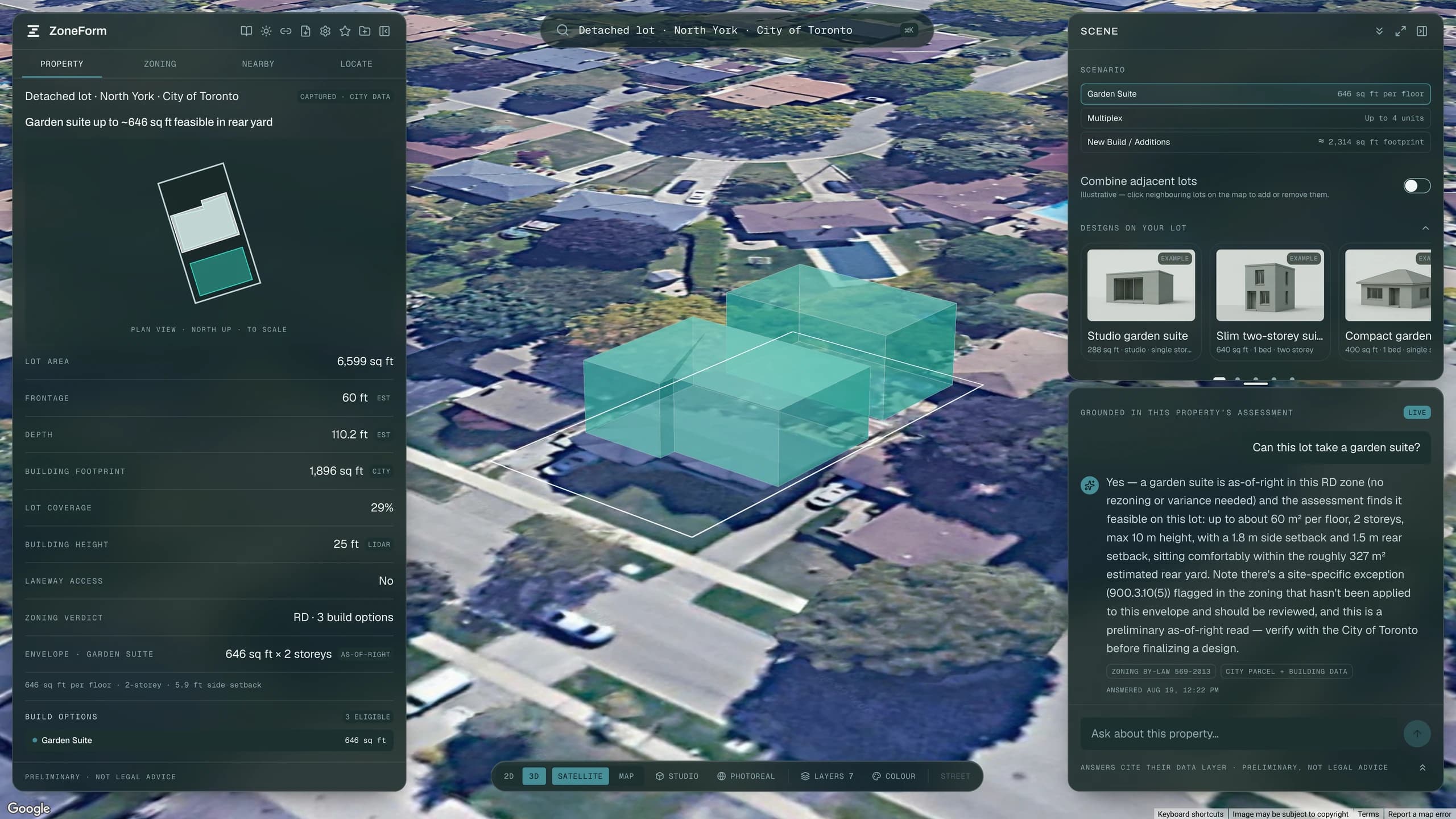Enable Studio render mode
This screenshot has width=1456, height=819.
pos(677,776)
